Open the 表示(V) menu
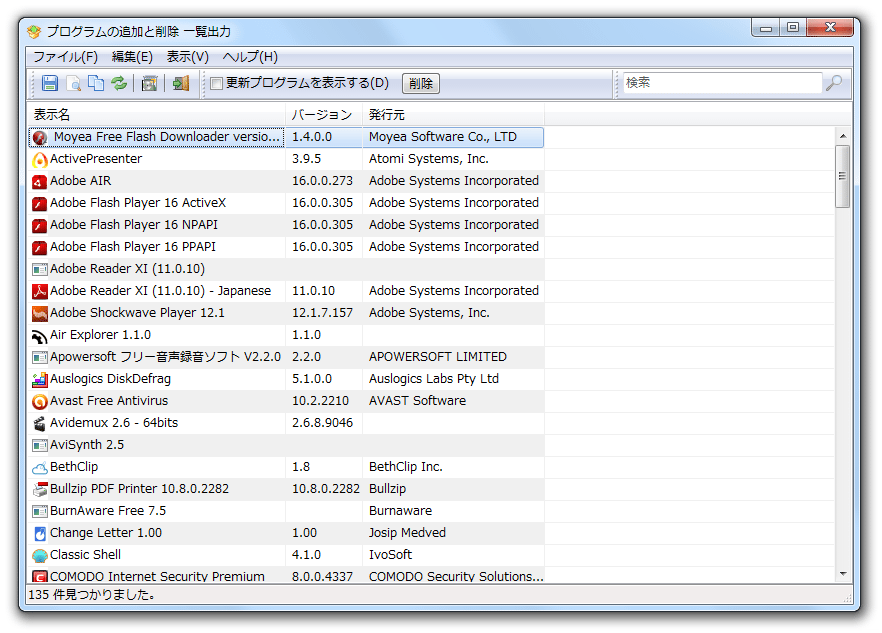 pos(187,57)
